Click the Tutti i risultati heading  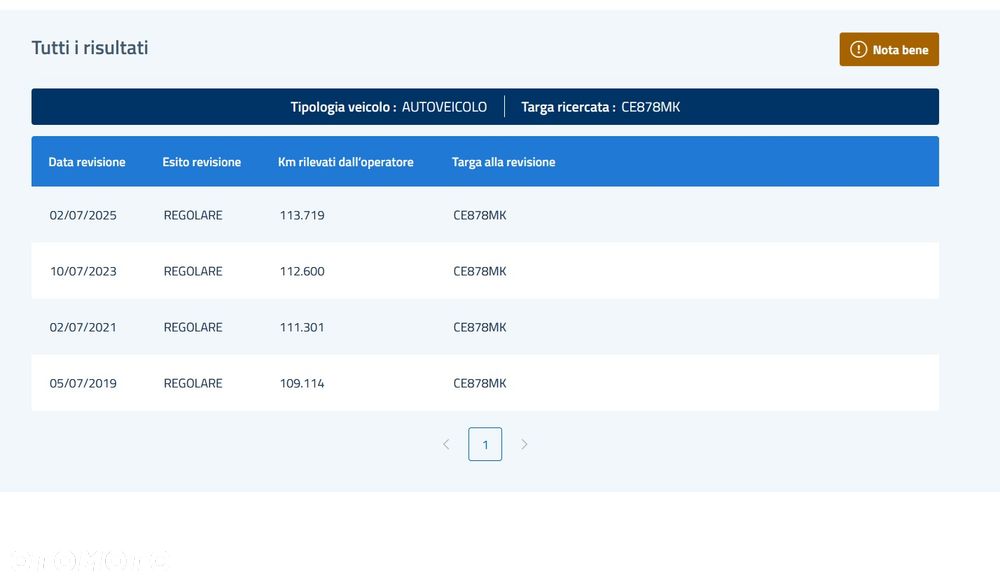(90, 48)
